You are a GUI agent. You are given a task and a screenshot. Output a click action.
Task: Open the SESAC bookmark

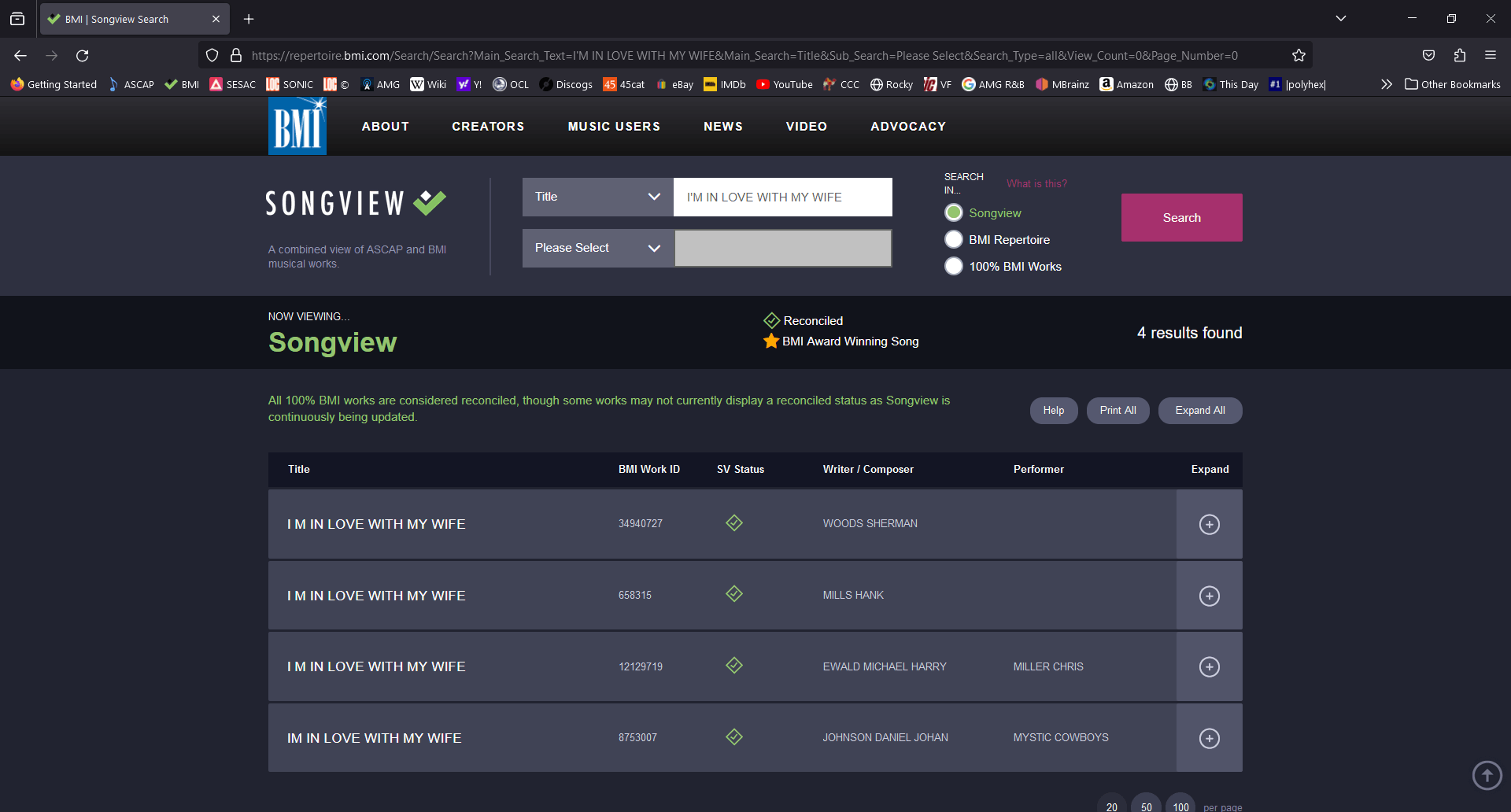(x=233, y=84)
